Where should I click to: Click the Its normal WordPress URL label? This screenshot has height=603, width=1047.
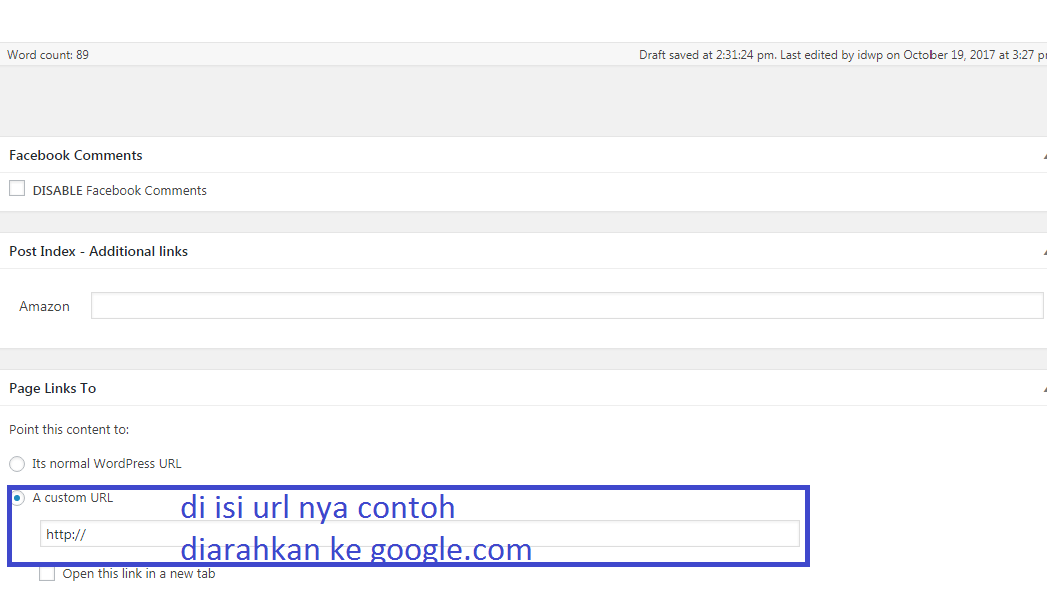[107, 464]
